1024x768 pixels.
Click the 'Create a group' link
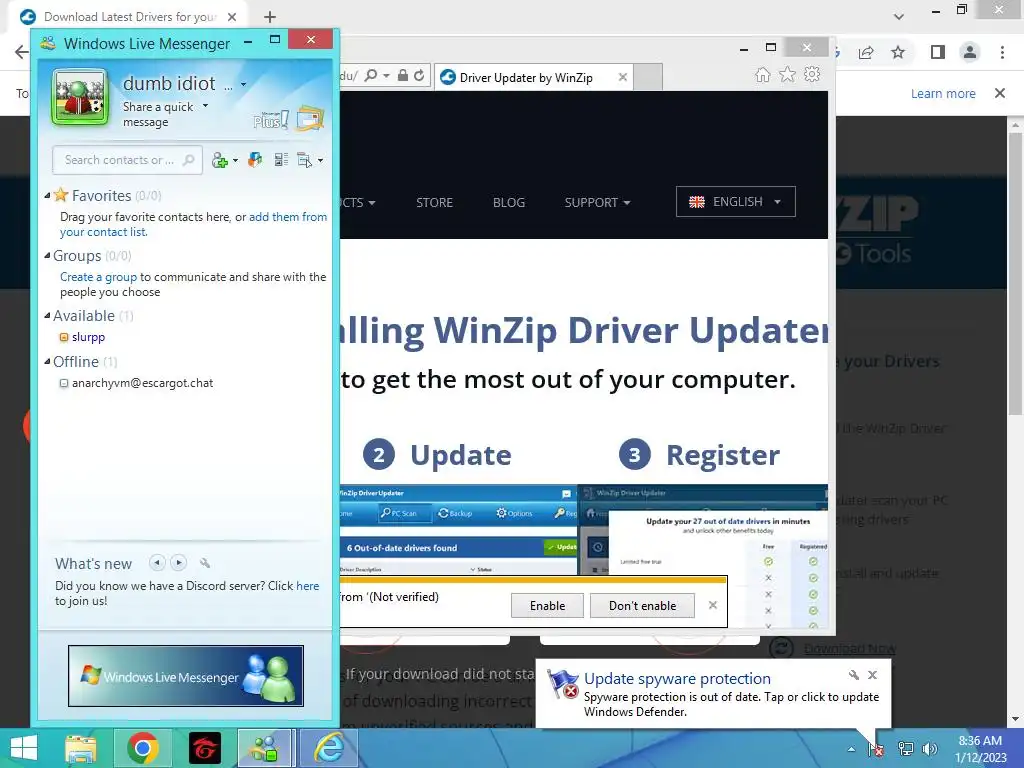click(x=99, y=277)
